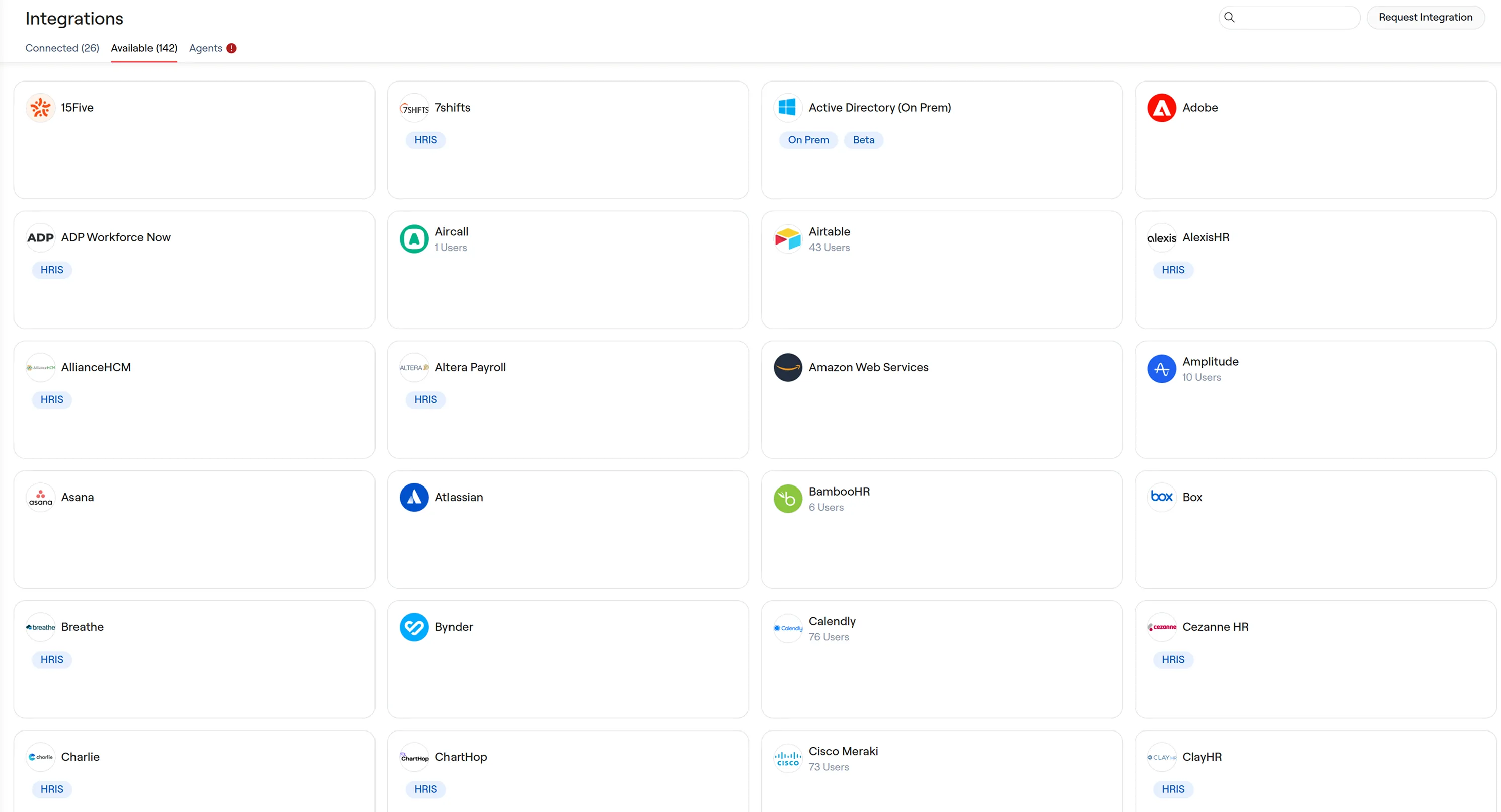Click the Box logo icon
The height and width of the screenshot is (812, 1501).
coord(1162,498)
